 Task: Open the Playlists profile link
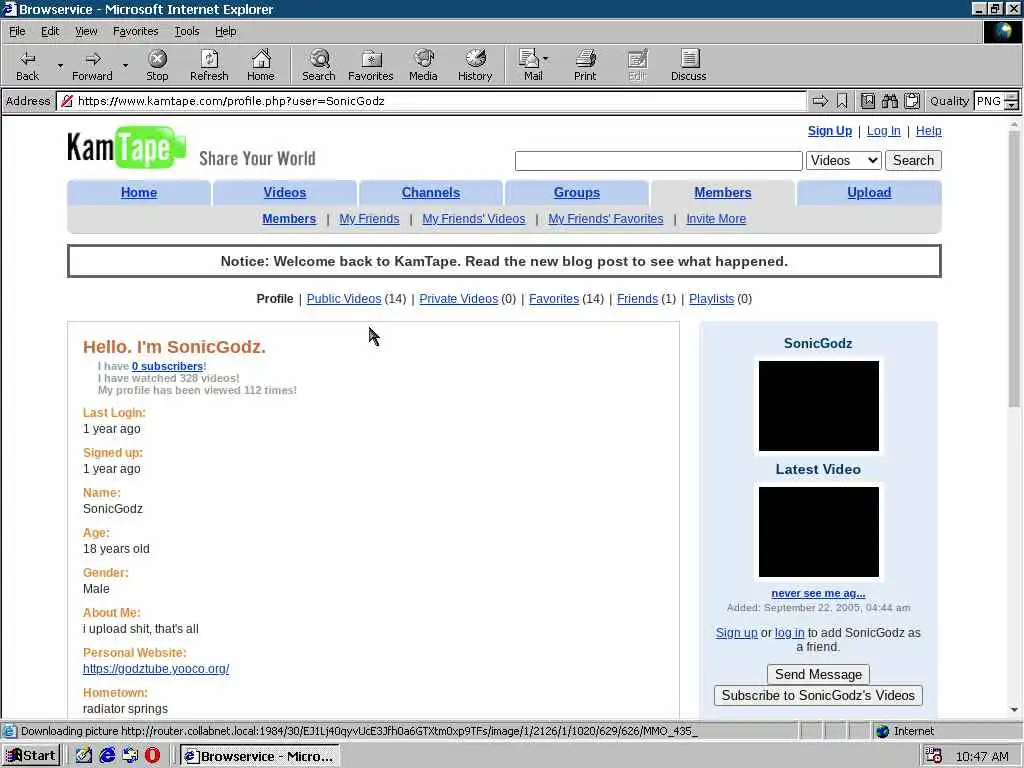tap(711, 298)
